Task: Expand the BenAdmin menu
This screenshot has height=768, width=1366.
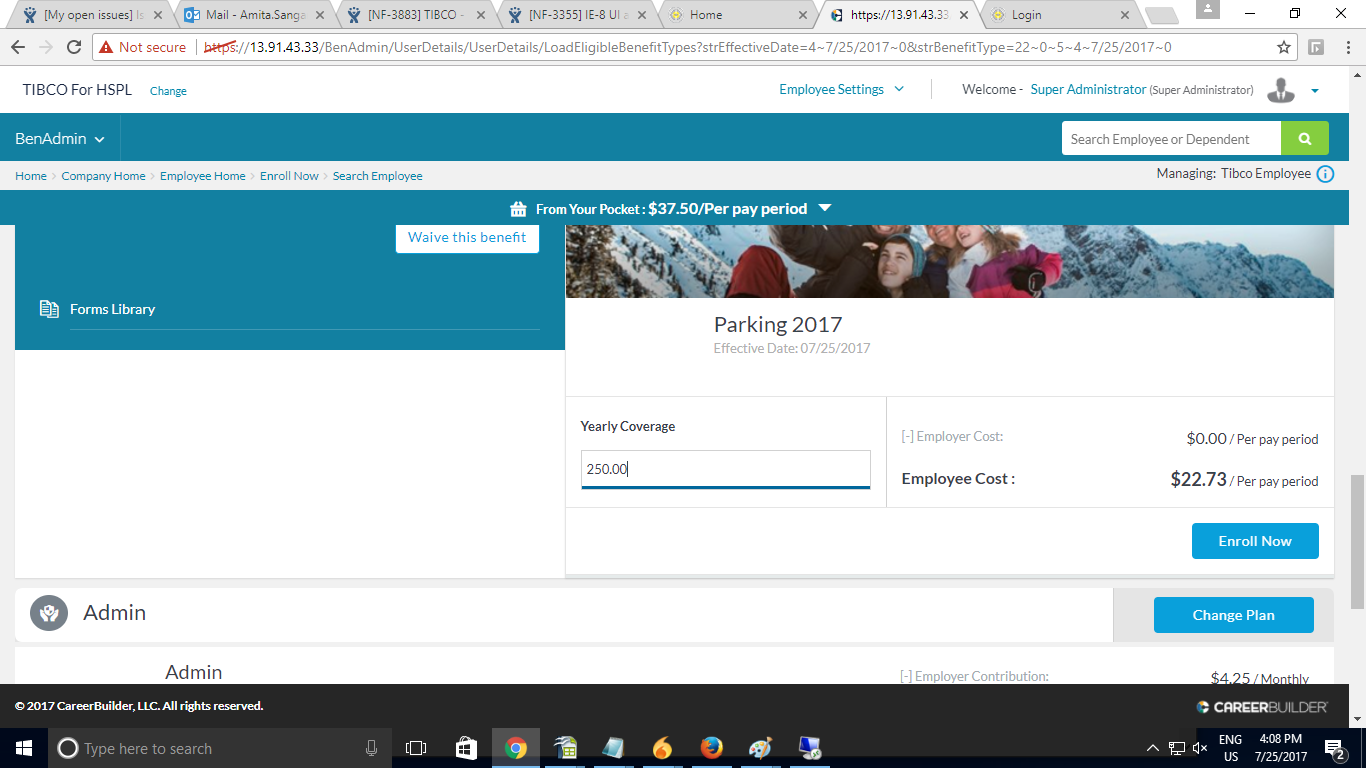Action: click(x=60, y=139)
